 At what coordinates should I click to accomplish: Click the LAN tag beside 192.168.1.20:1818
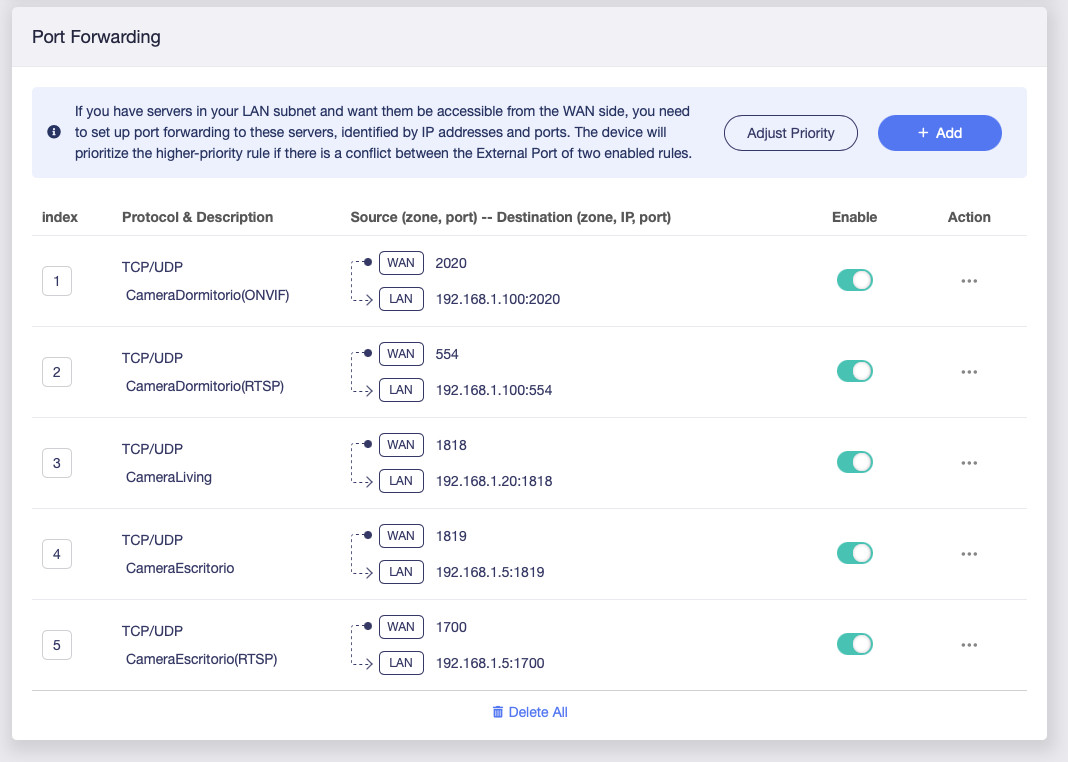click(x=401, y=481)
